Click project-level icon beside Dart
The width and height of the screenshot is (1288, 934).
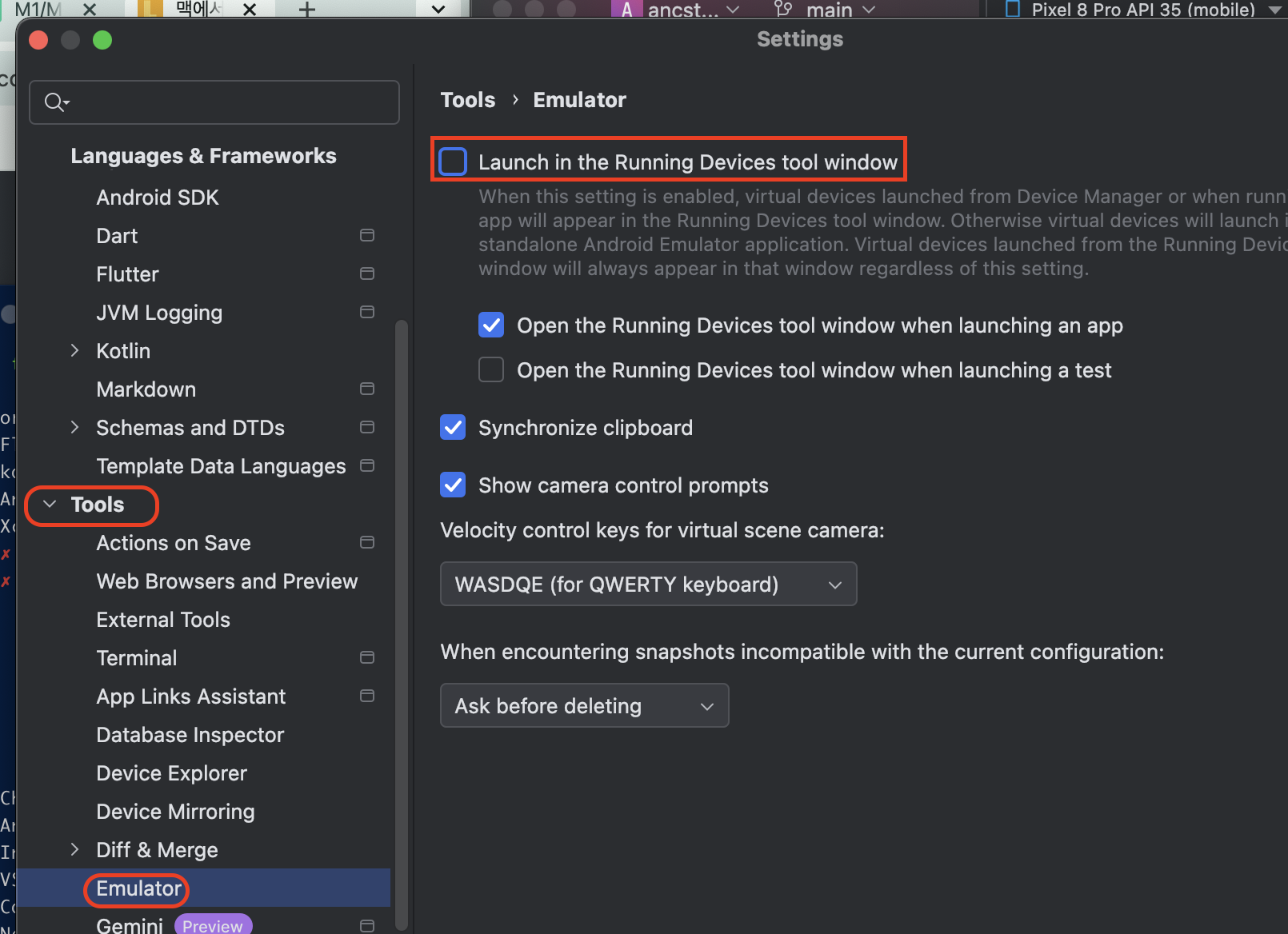(367, 235)
